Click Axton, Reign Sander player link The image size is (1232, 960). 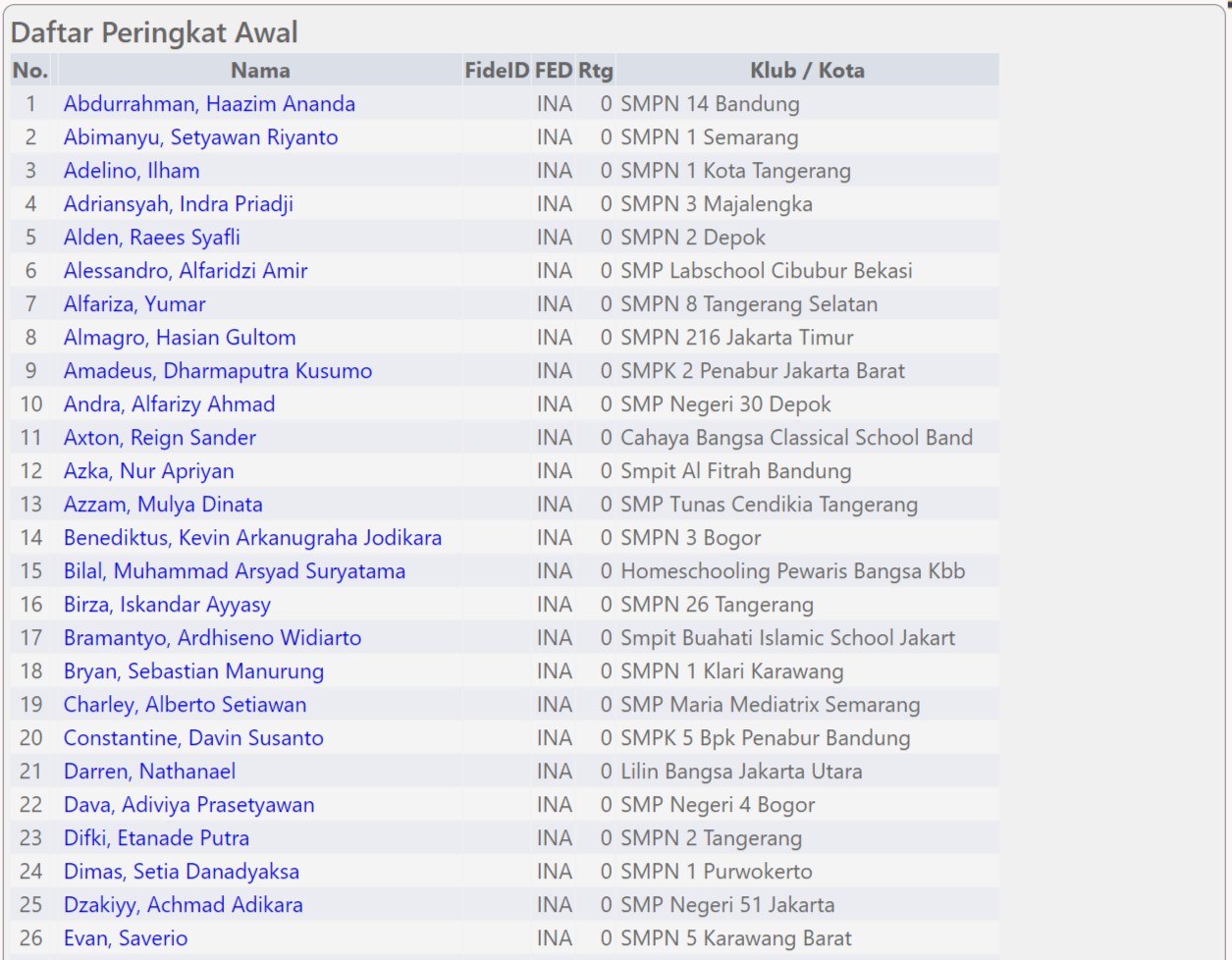[x=160, y=438]
